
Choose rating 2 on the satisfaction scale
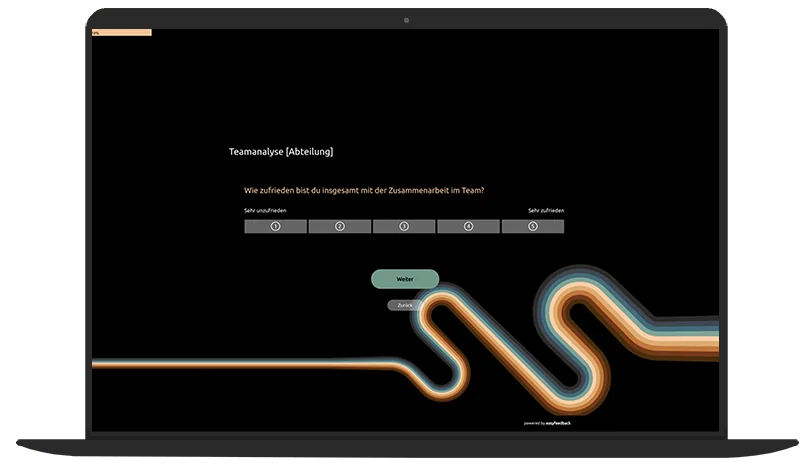pyautogui.click(x=339, y=227)
